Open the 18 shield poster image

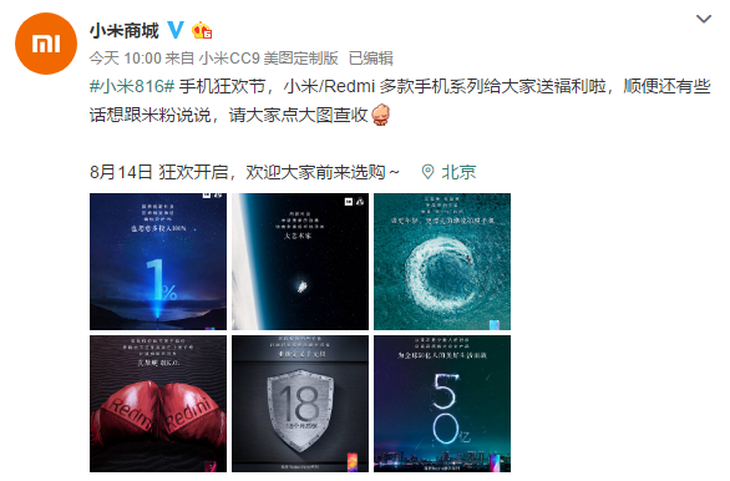point(300,403)
